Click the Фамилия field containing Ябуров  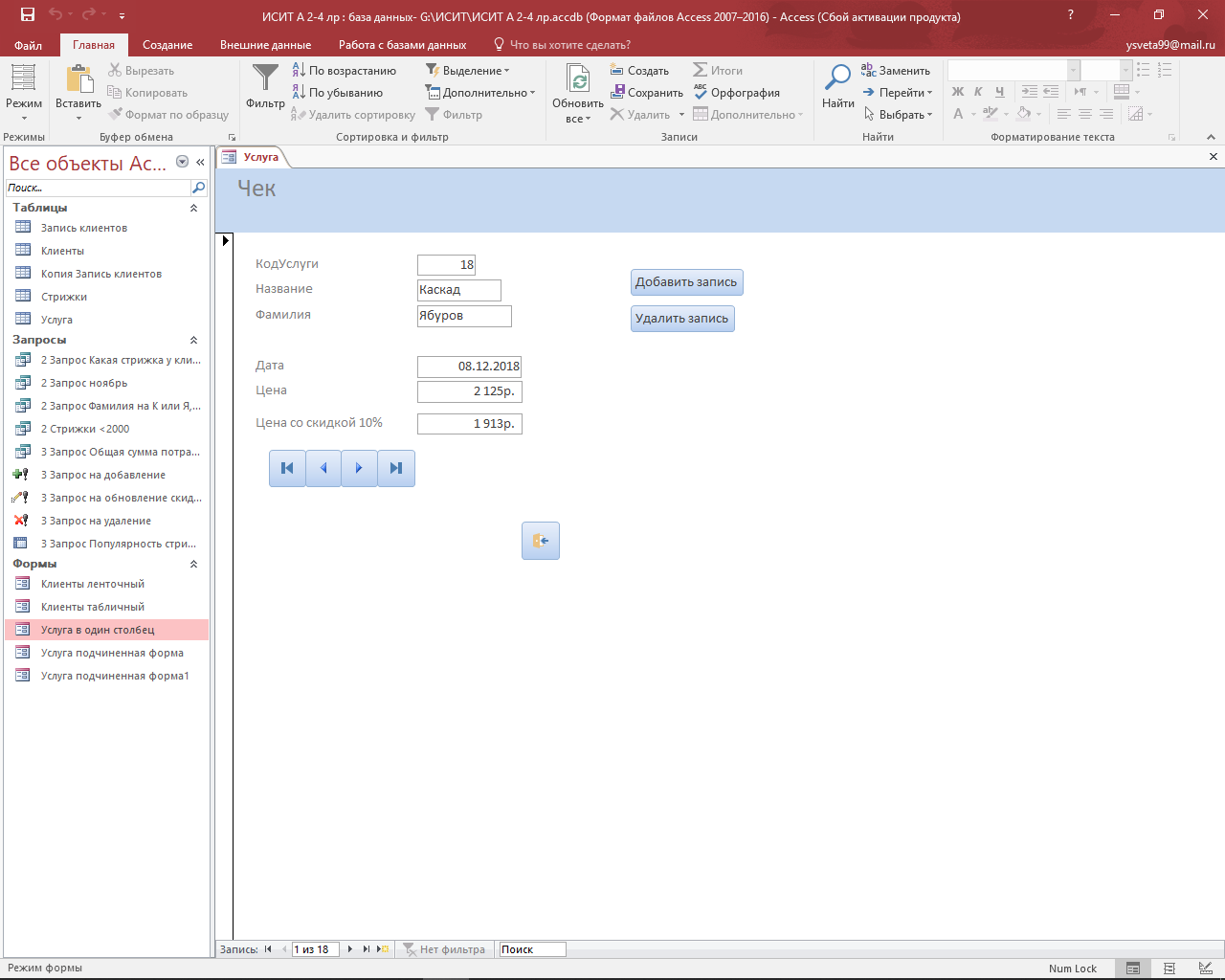(x=464, y=316)
